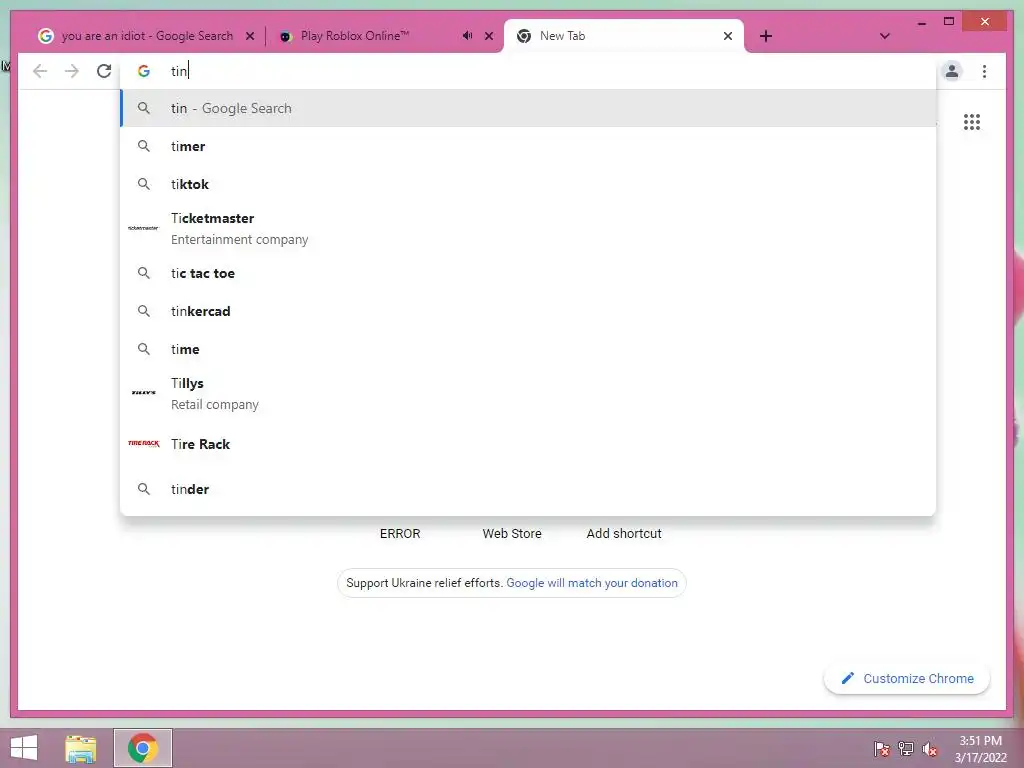Choose the 'tiktok' suggestion

pos(528,184)
